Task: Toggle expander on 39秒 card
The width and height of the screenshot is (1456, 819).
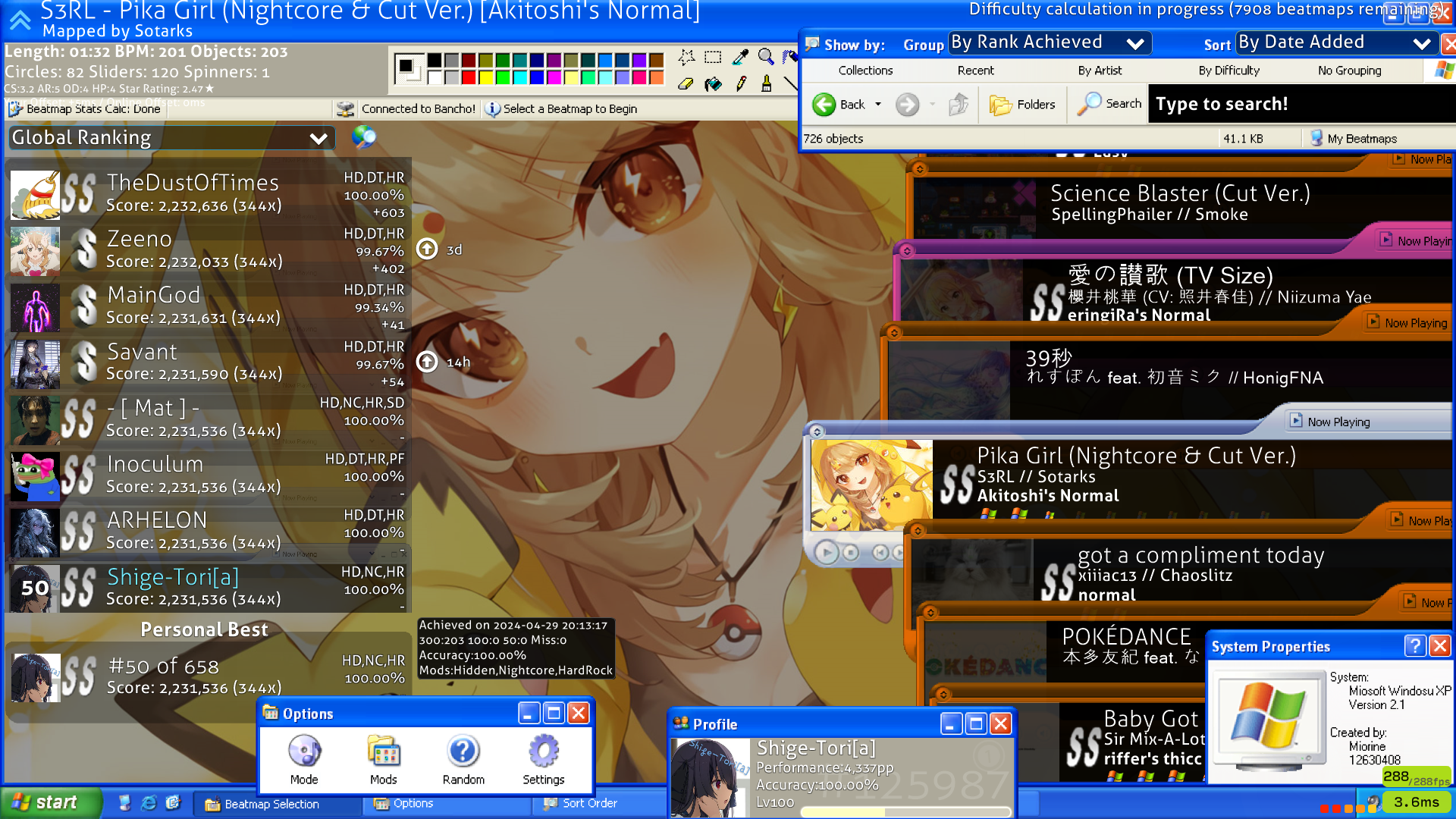Action: 894,332
